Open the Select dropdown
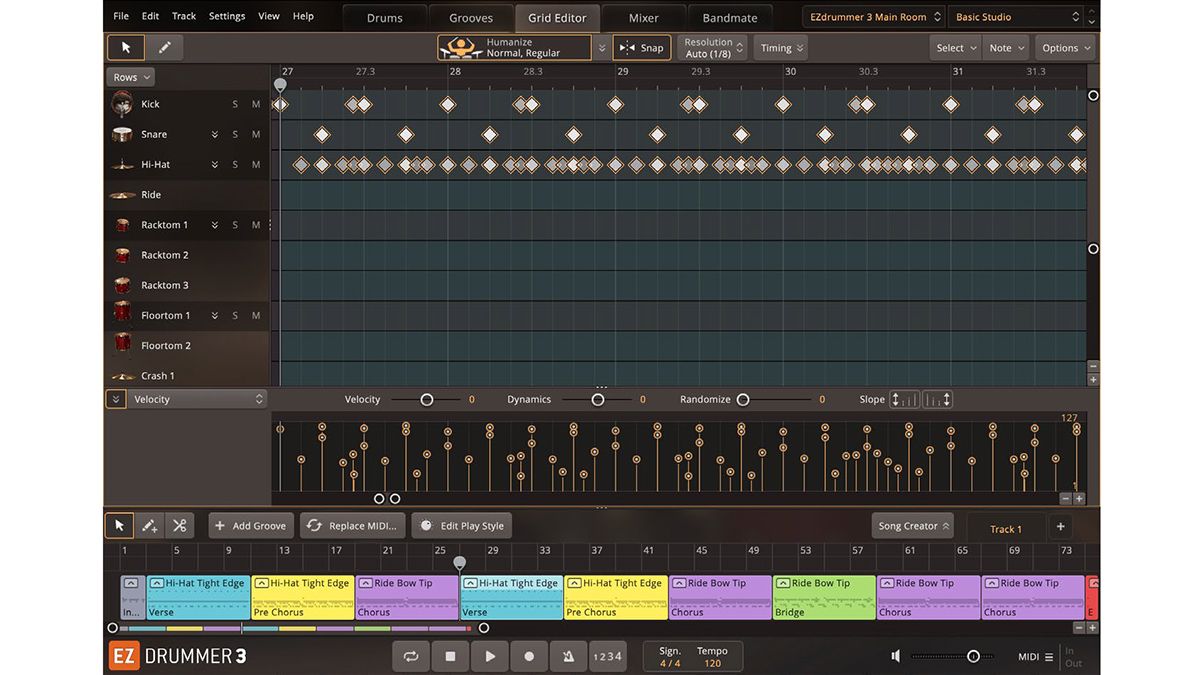 click(x=955, y=47)
